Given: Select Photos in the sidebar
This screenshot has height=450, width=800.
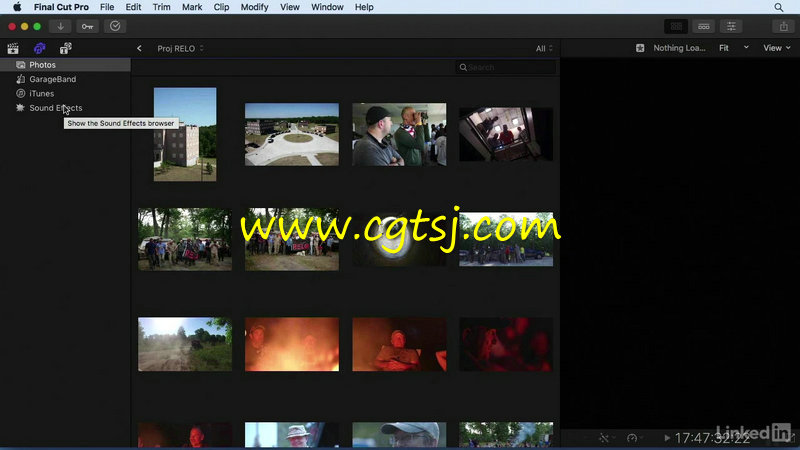Looking at the screenshot, I should coord(65,65).
